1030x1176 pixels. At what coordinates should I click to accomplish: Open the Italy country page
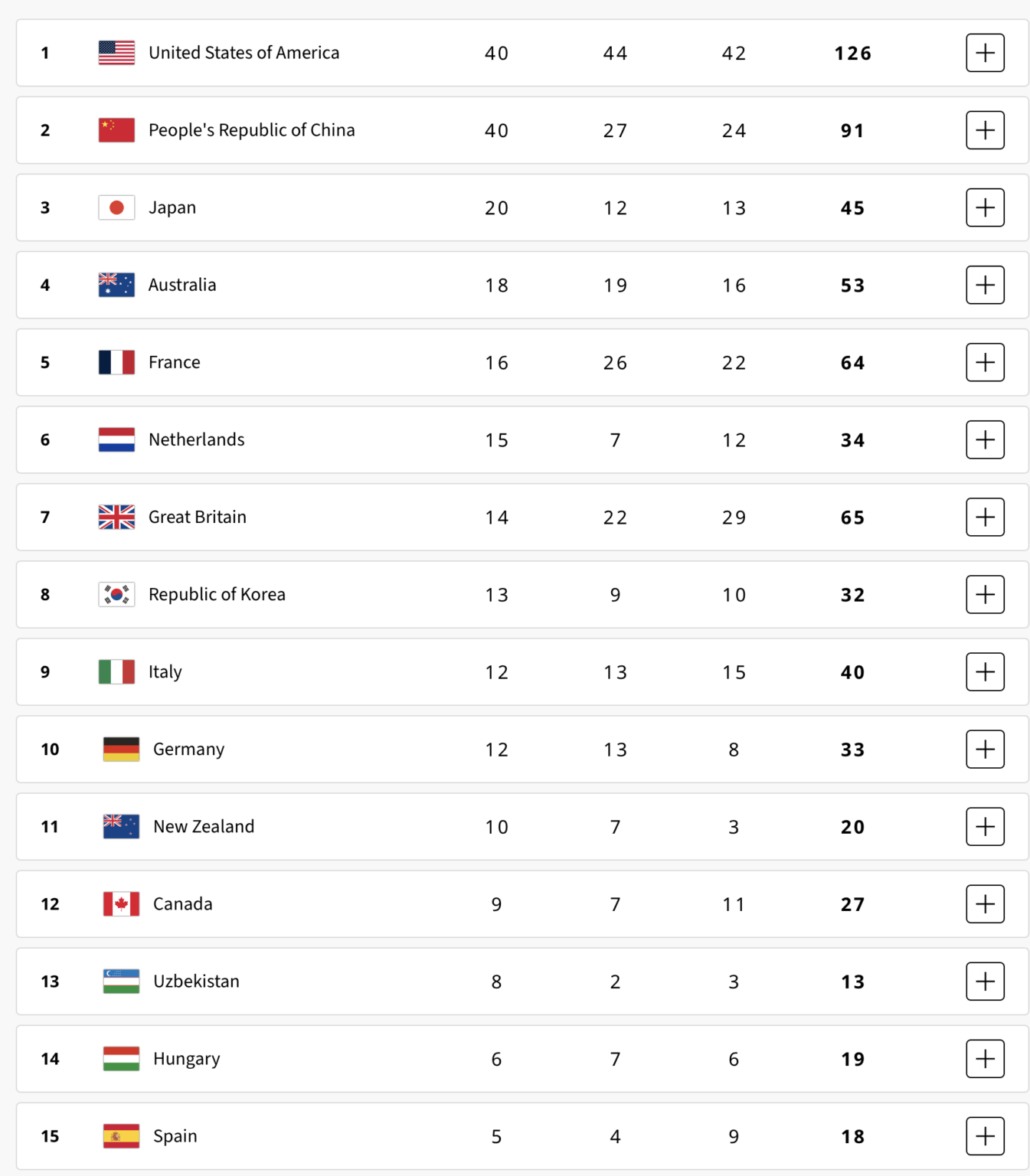coord(164,671)
